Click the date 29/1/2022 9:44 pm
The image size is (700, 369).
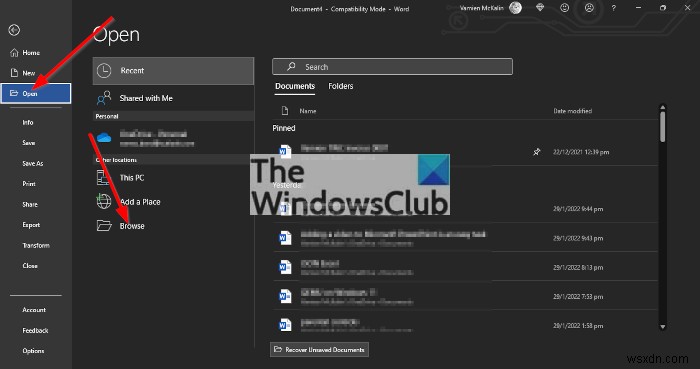coord(578,209)
